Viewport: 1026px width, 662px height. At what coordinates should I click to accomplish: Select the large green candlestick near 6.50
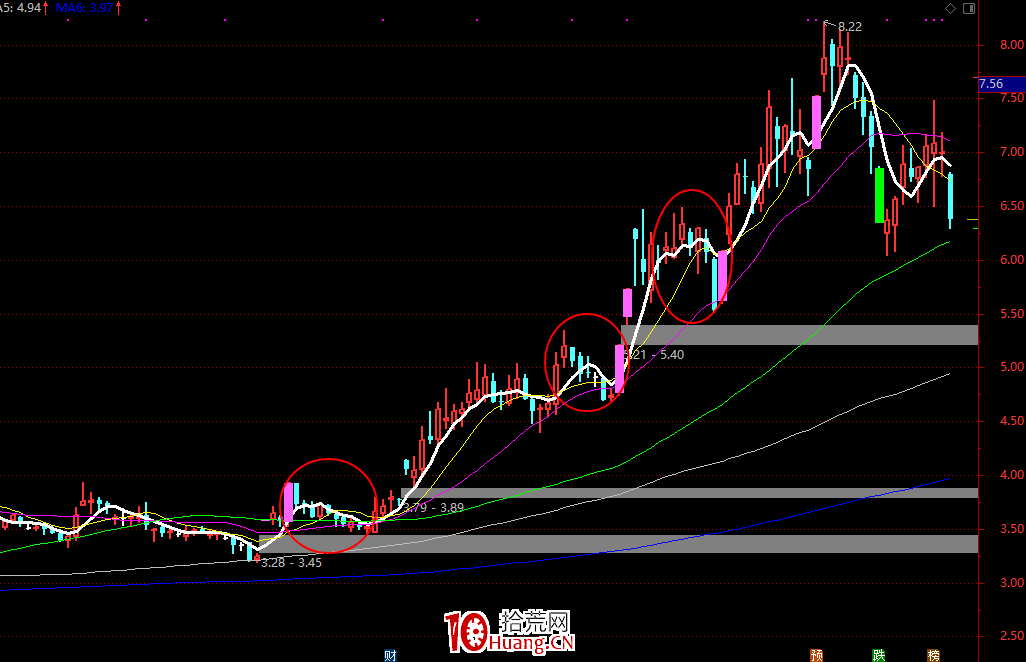(x=879, y=196)
